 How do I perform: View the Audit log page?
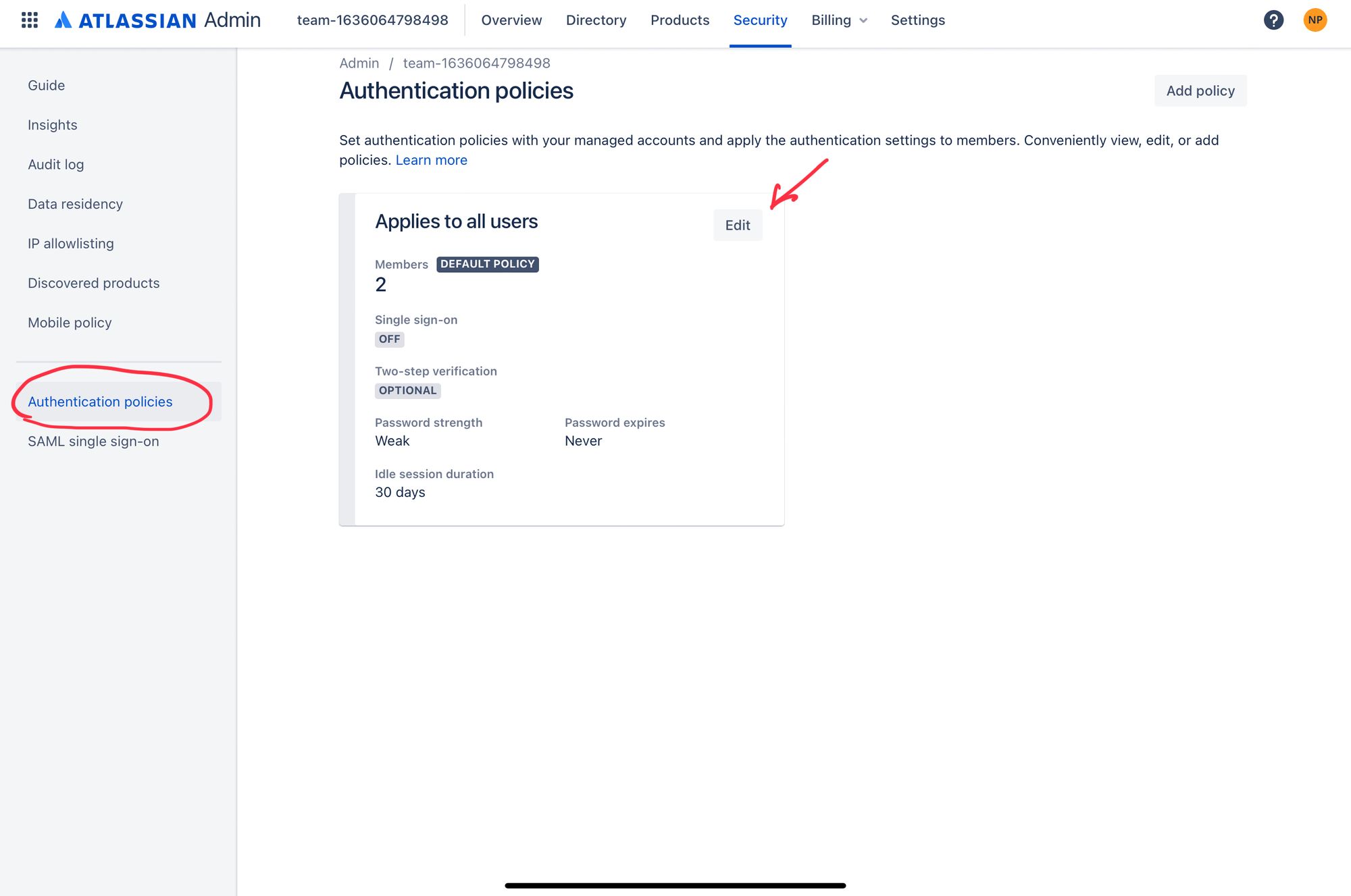coord(56,165)
